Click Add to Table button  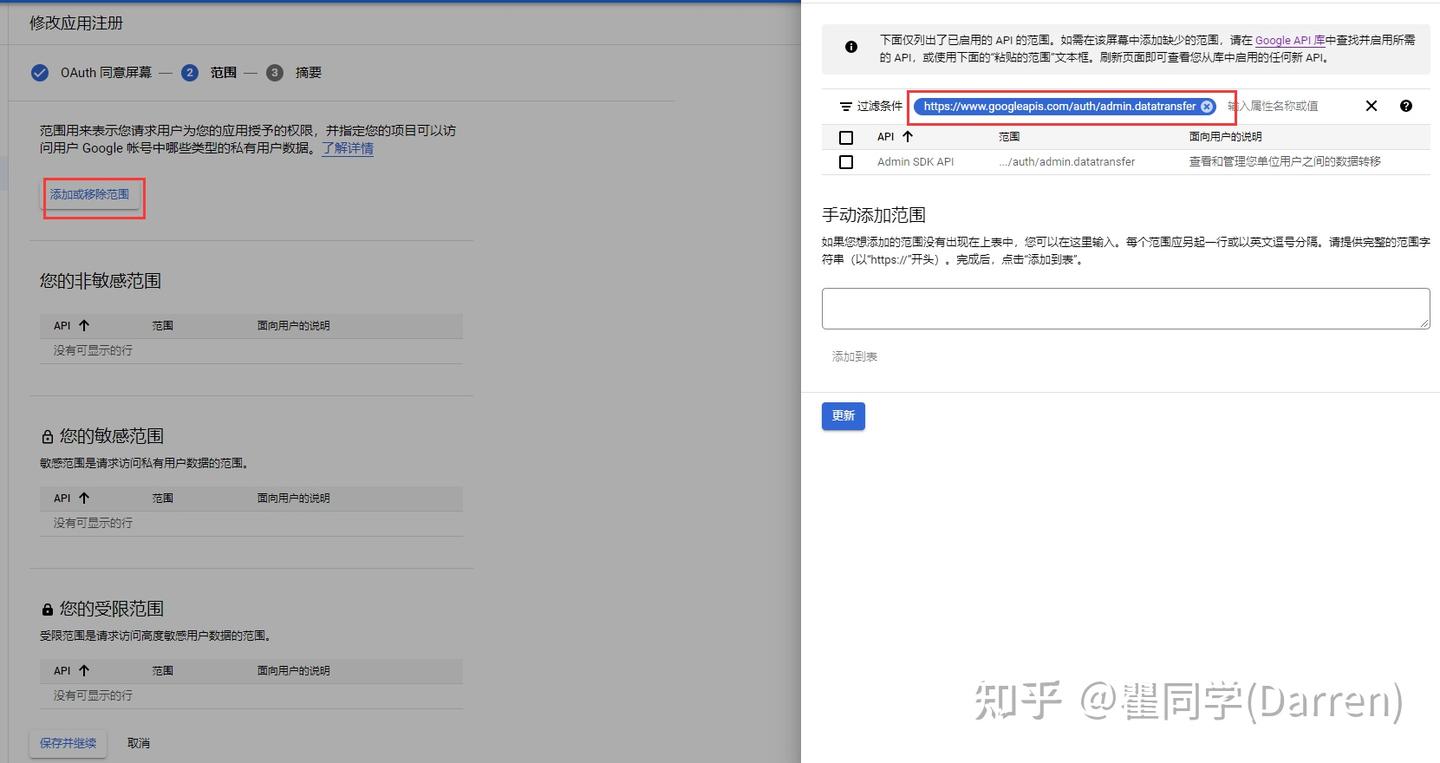(855, 356)
